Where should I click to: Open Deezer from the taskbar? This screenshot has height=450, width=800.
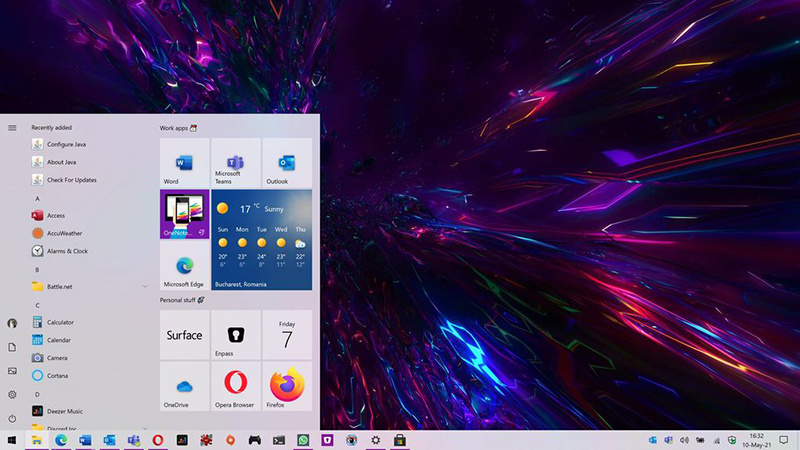click(x=182, y=440)
